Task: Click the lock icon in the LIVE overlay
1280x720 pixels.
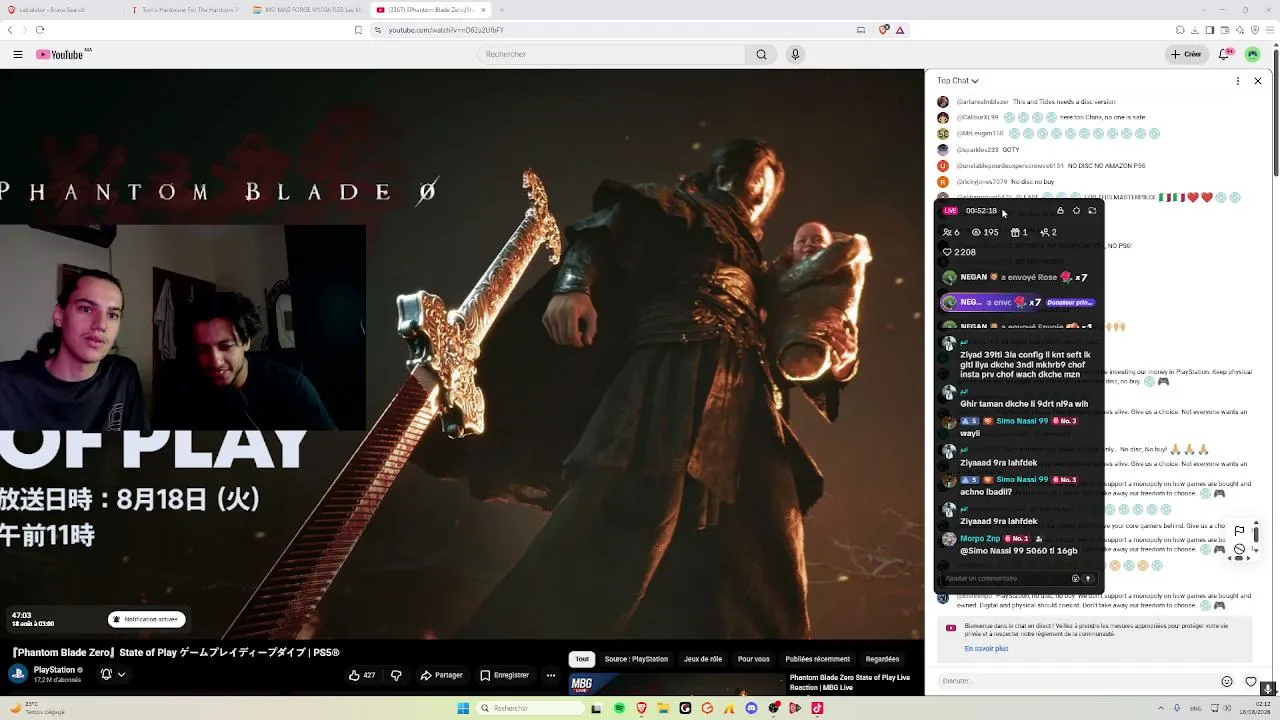Action: click(x=1060, y=211)
